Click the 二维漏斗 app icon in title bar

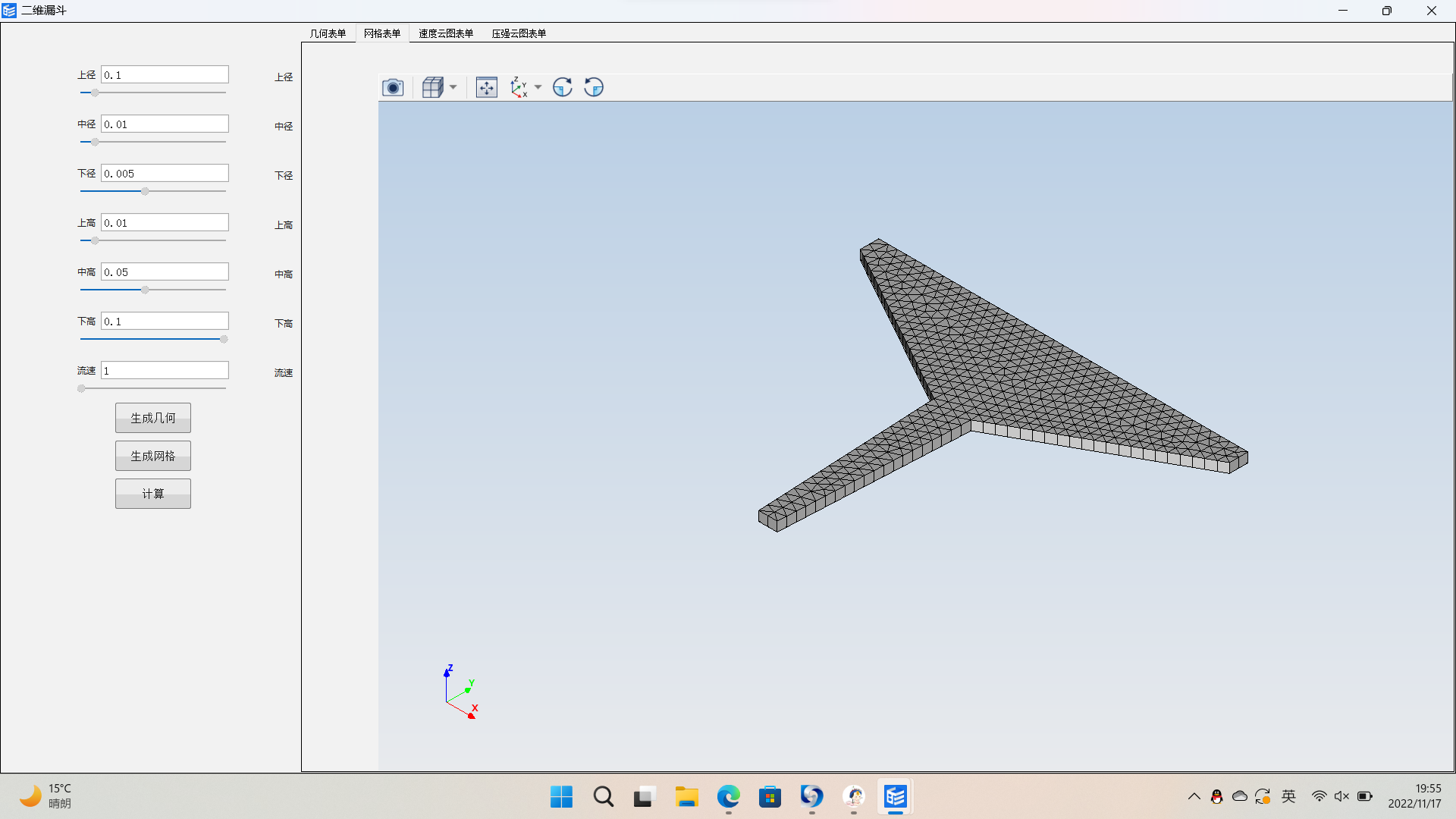click(x=9, y=11)
